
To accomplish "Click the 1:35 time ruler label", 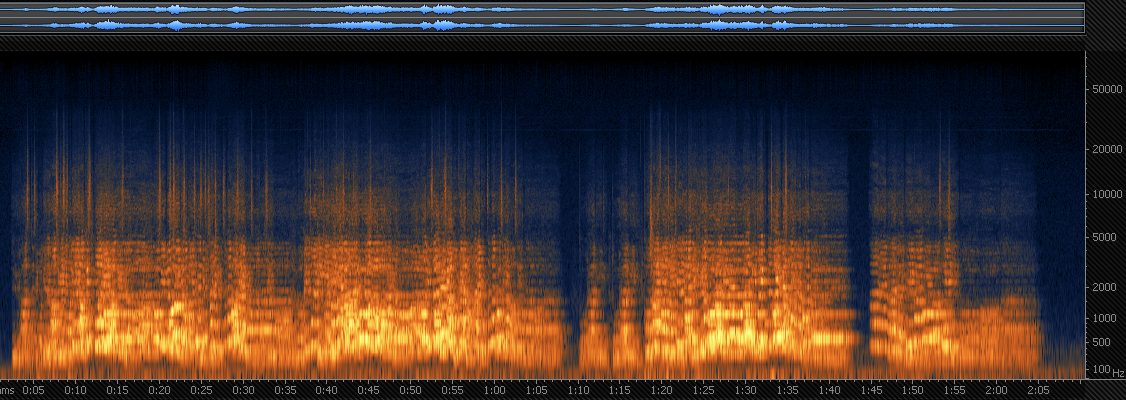I will (788, 390).
